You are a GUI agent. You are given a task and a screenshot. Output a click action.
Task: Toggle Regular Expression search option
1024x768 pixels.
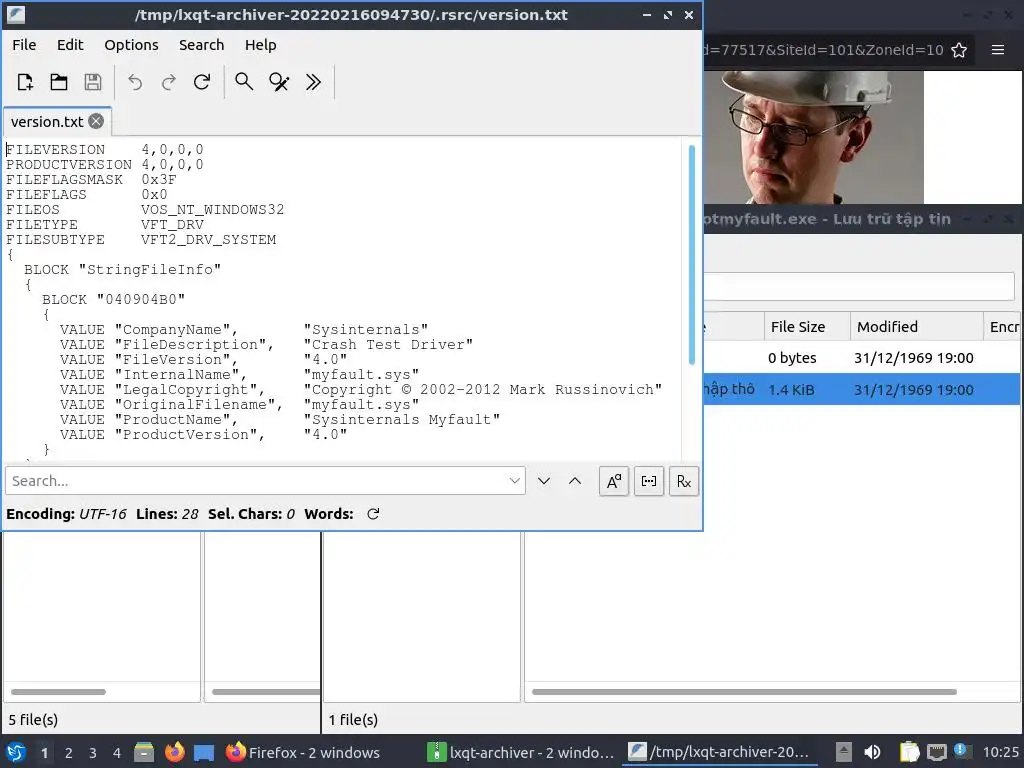pos(684,481)
